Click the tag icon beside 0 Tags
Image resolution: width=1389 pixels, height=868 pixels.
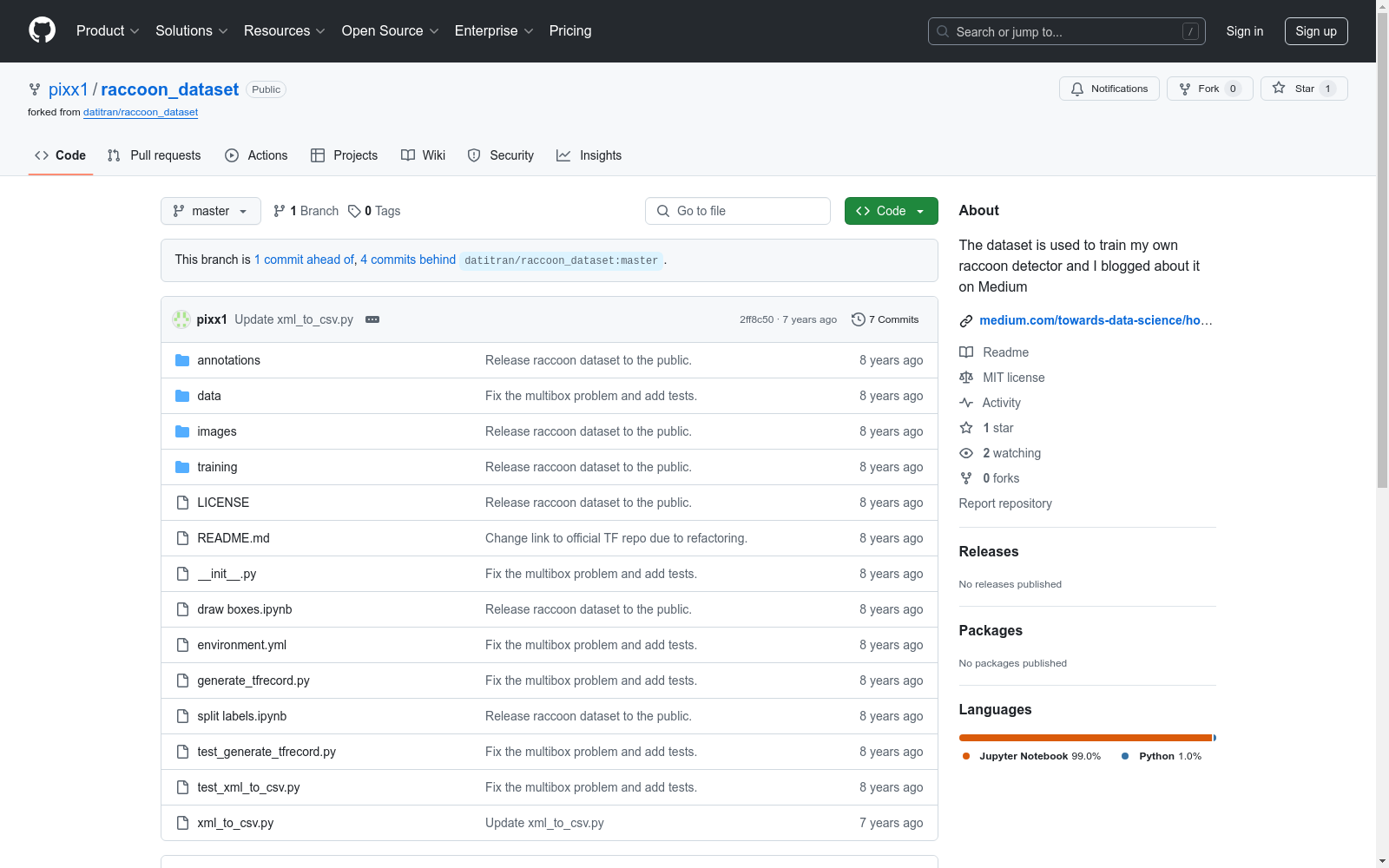354,211
